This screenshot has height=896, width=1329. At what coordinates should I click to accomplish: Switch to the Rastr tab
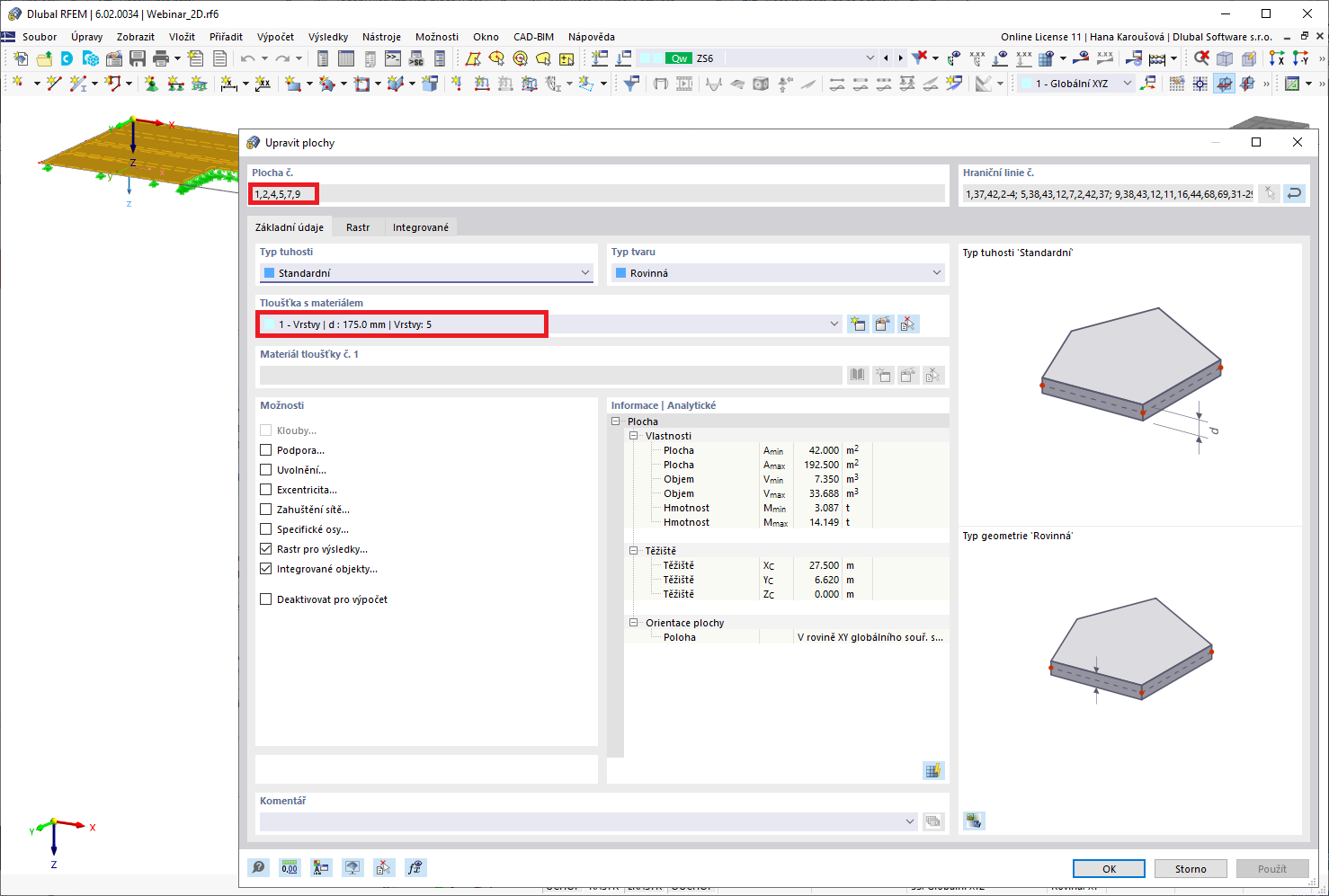(x=358, y=227)
